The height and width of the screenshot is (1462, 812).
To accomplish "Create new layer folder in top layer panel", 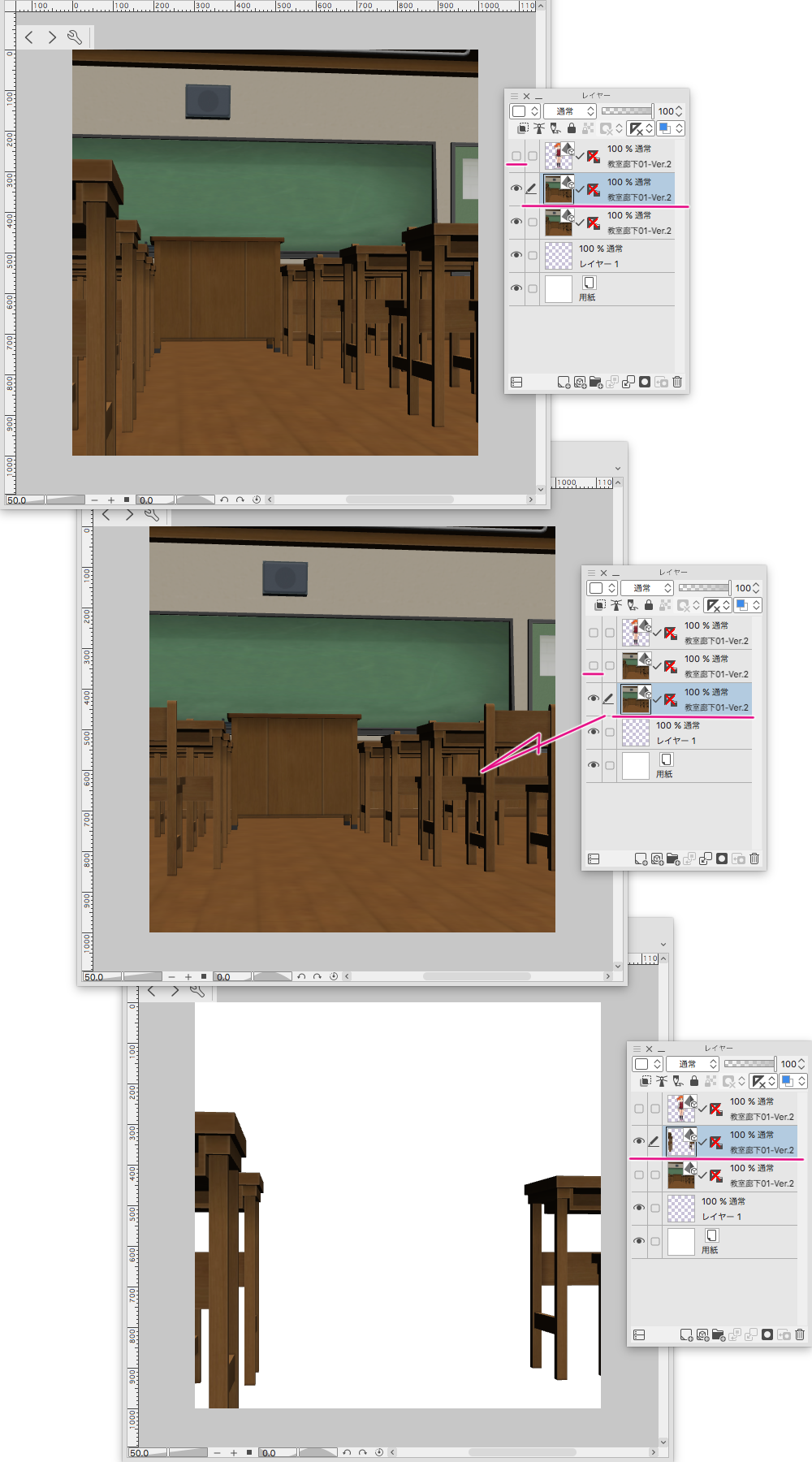I will (x=596, y=382).
